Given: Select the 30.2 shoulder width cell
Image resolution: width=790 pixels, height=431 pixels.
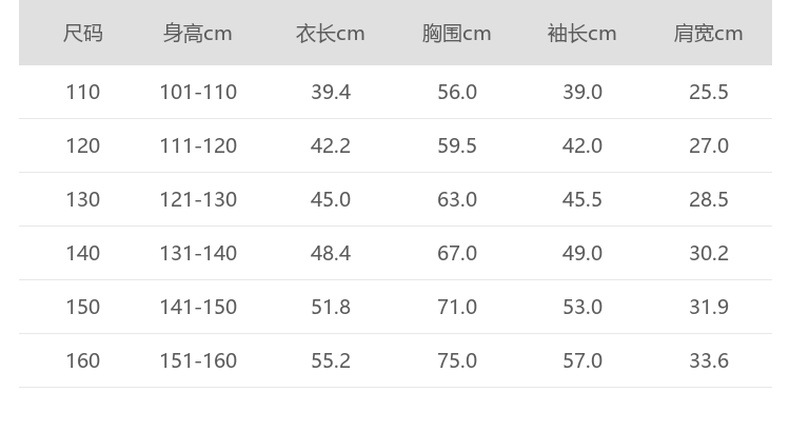Looking at the screenshot, I should tap(708, 253).
